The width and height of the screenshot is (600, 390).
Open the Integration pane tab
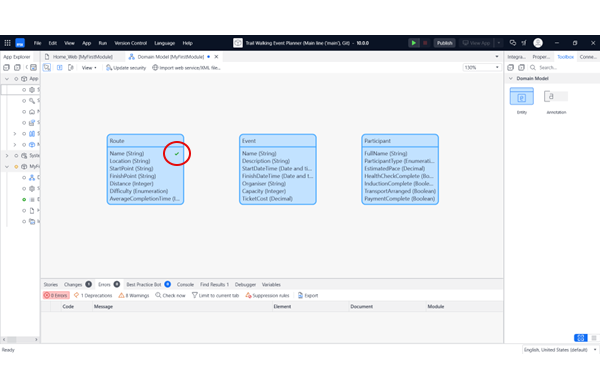tap(516, 57)
